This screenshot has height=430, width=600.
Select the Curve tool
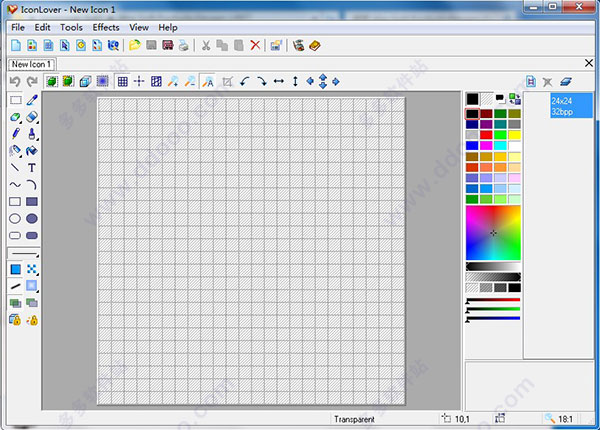click(15, 185)
